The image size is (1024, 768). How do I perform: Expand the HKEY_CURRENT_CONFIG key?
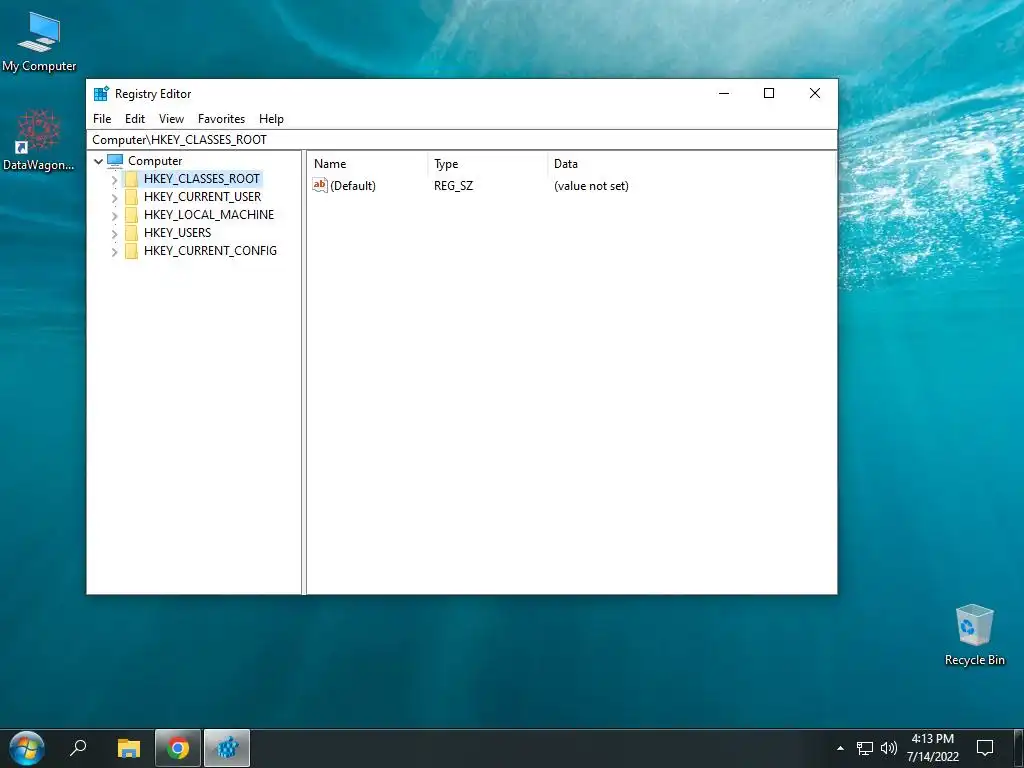tap(114, 251)
